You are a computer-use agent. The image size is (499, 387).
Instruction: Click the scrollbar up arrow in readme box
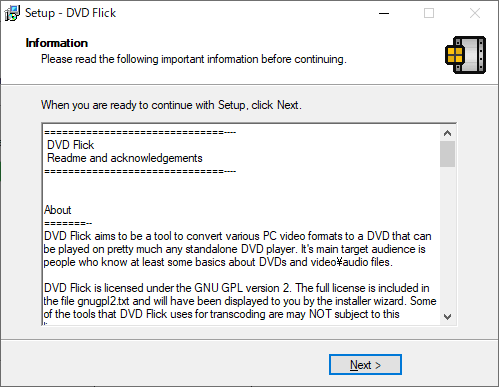coord(447,133)
